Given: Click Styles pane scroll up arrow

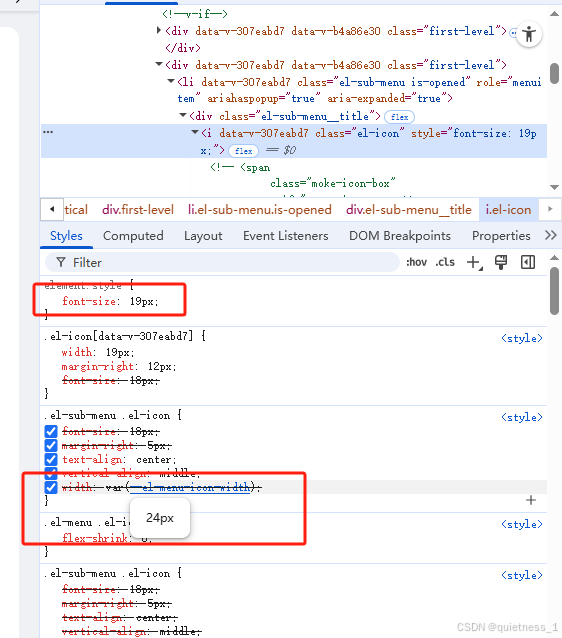Looking at the screenshot, I should [x=554, y=258].
